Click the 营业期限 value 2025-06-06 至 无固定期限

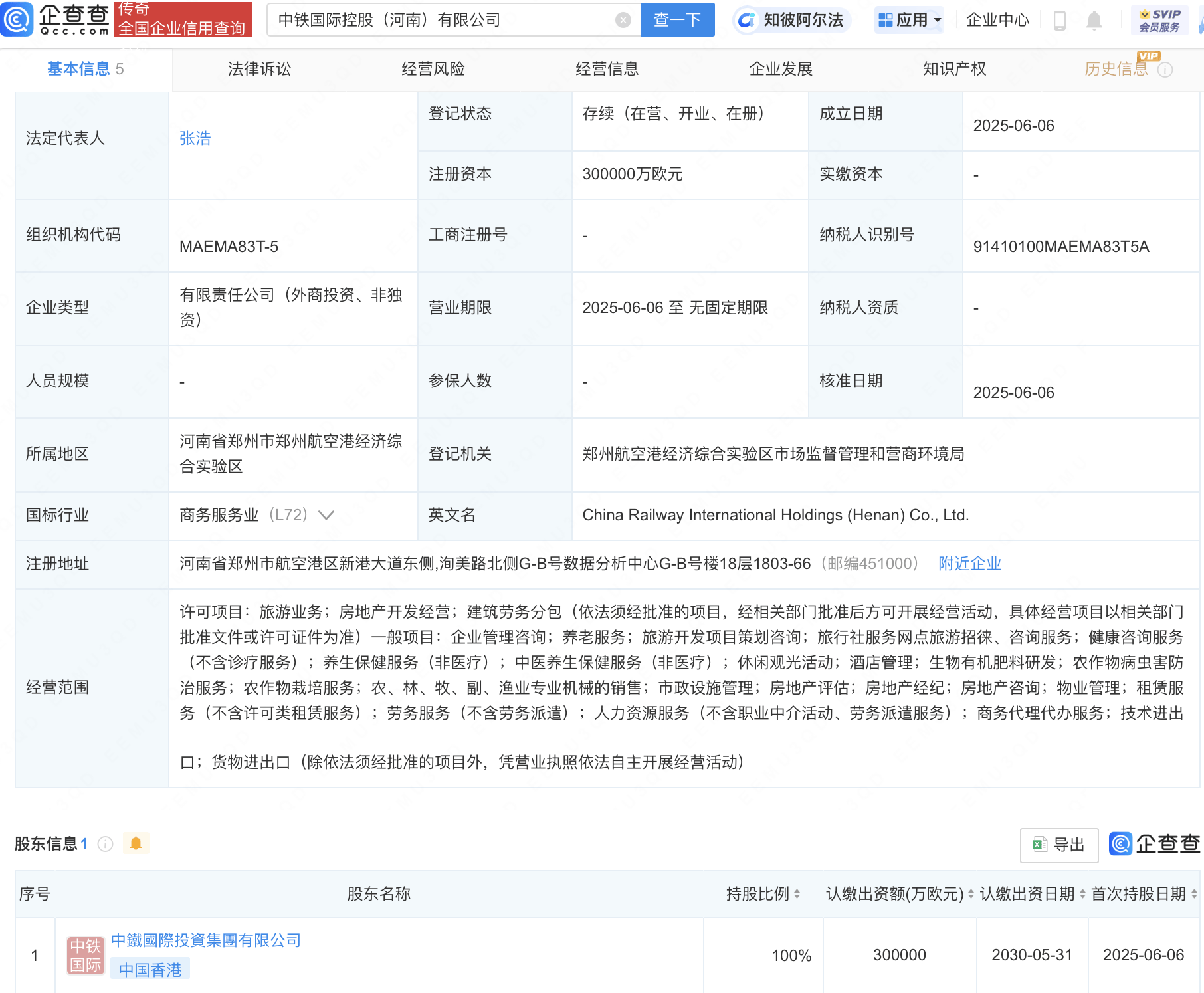click(675, 308)
